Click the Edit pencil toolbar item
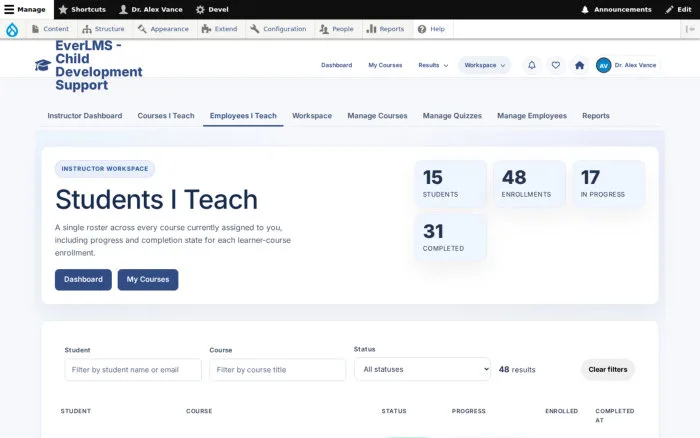Screen dimensions: 700x438 tap(678, 9)
